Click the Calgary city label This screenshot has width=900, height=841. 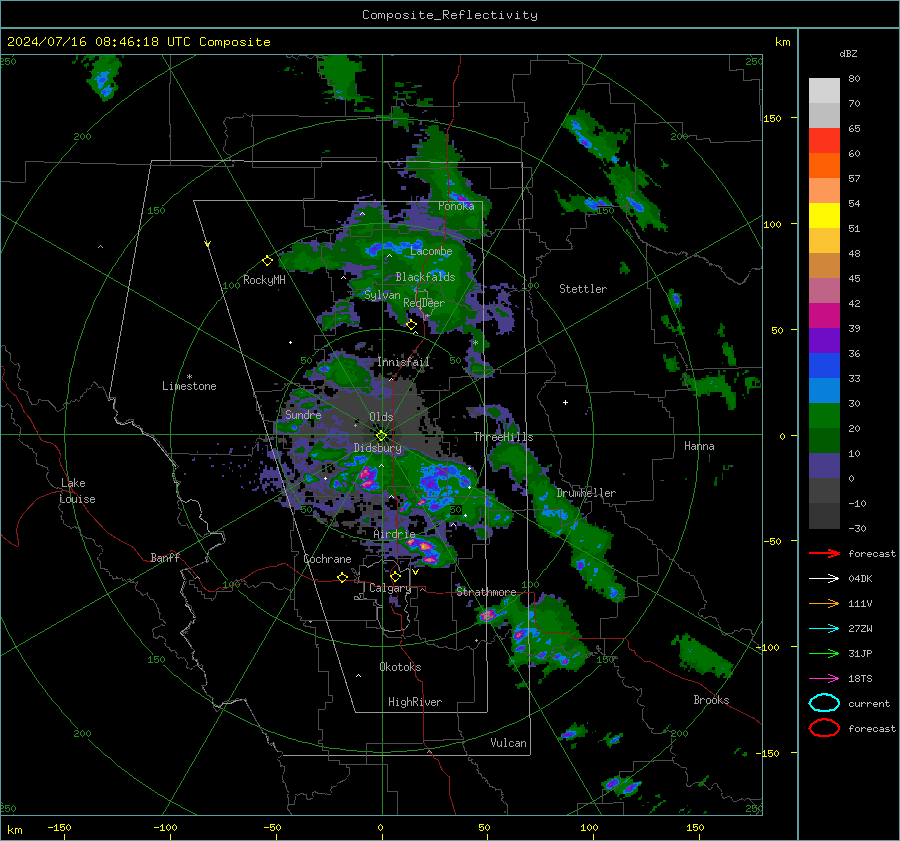coord(390,588)
